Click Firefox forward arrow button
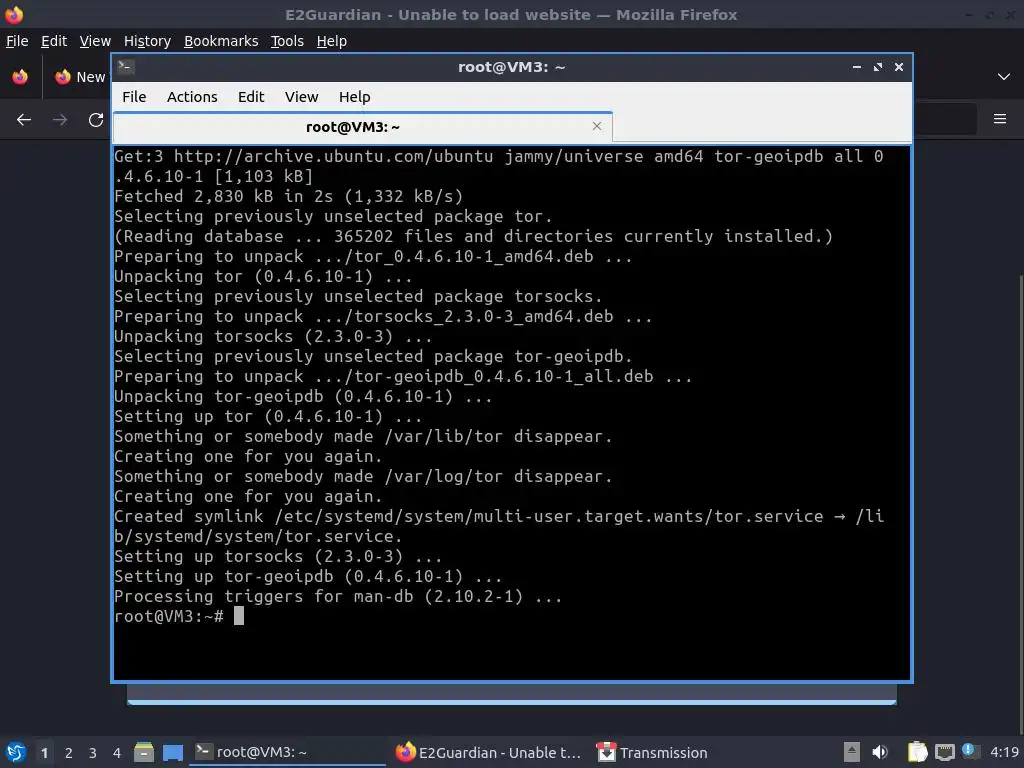 (60, 120)
